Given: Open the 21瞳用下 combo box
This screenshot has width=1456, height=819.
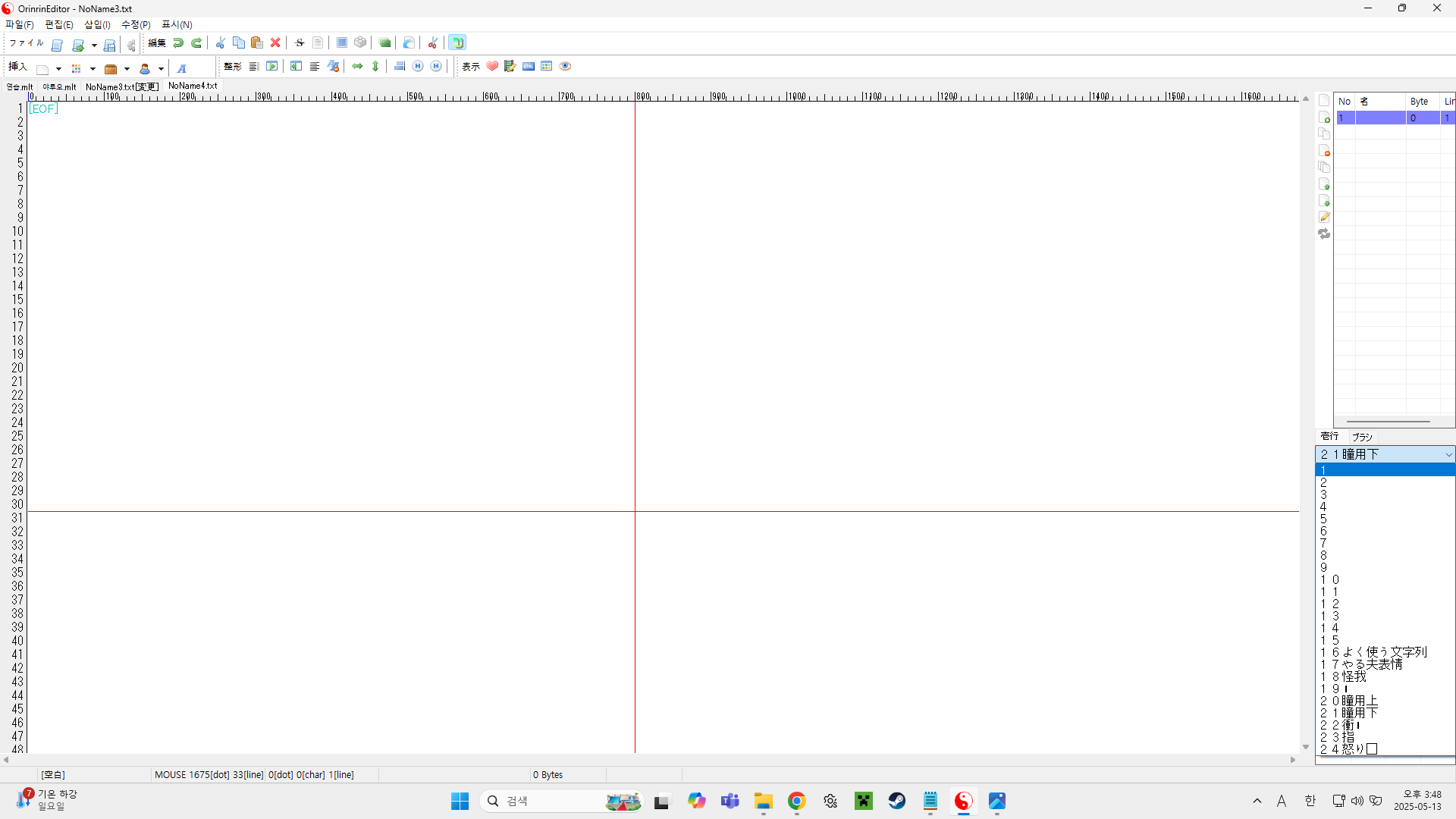Looking at the screenshot, I should tap(1385, 454).
